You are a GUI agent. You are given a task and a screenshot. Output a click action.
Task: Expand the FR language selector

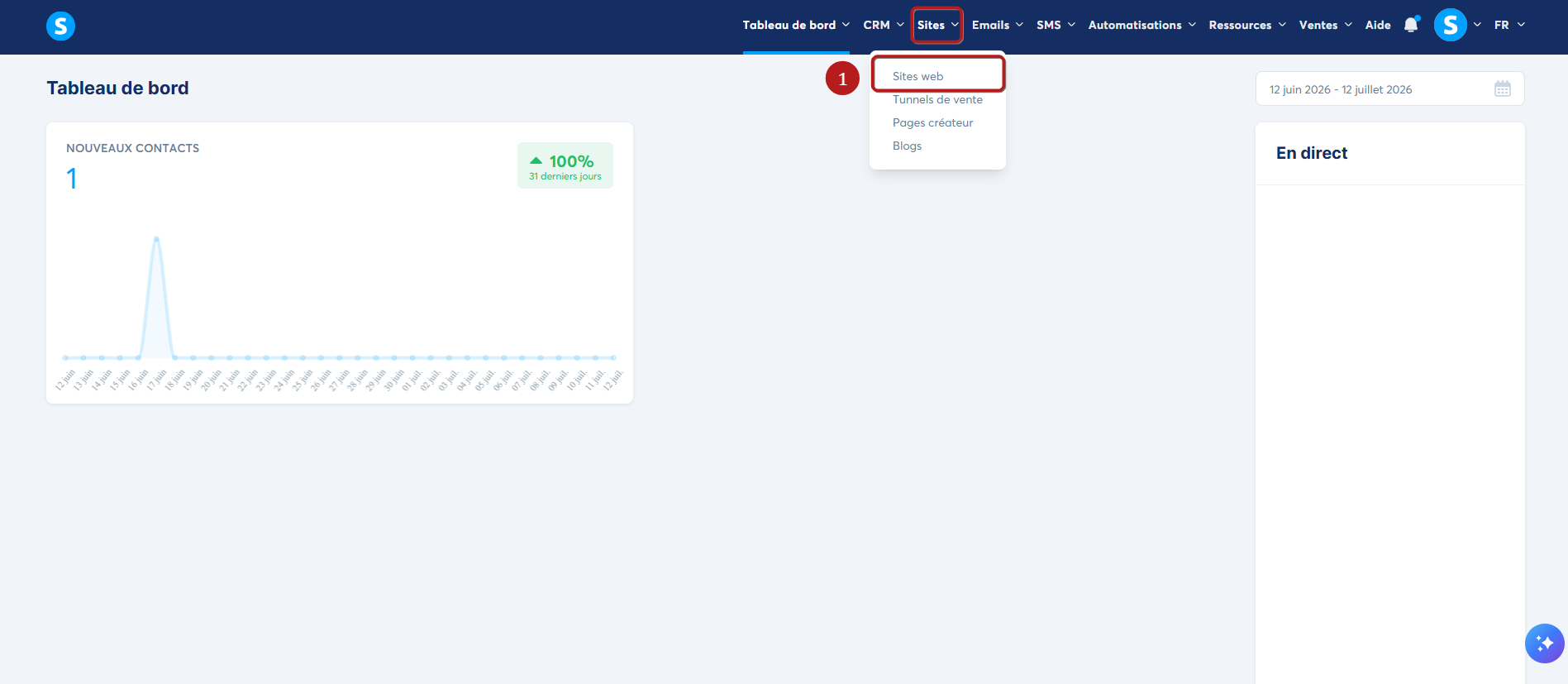click(x=1509, y=25)
